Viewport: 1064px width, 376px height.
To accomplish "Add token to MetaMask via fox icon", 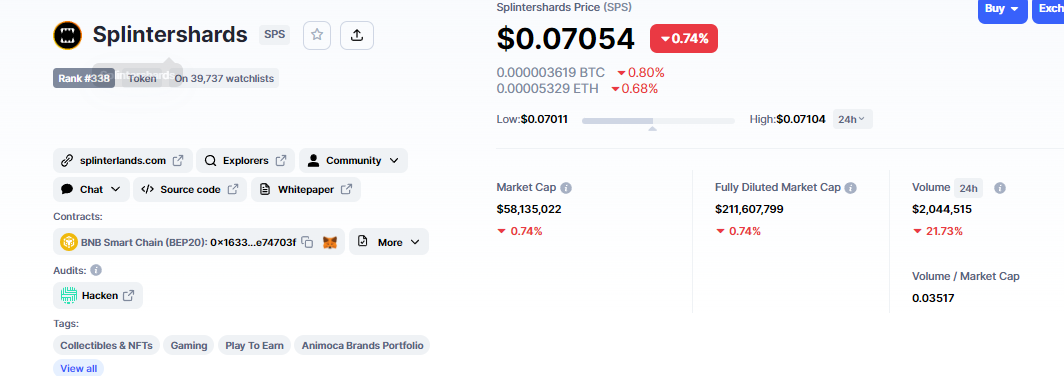I will point(330,242).
